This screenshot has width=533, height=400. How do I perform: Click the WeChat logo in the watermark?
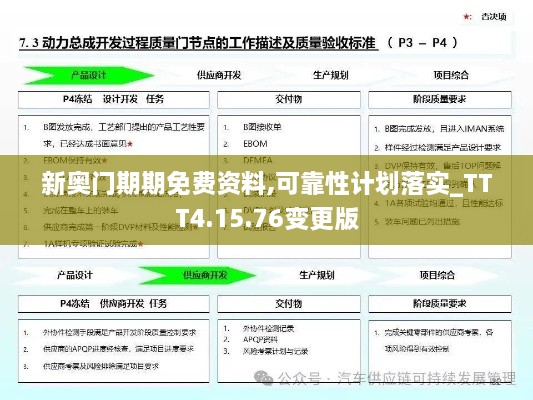pos(263,377)
